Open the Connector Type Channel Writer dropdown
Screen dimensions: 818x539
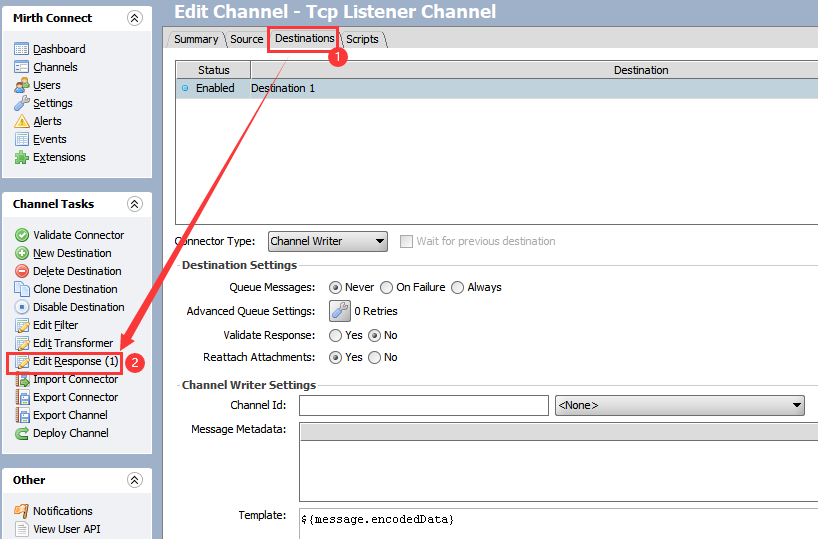(x=328, y=241)
